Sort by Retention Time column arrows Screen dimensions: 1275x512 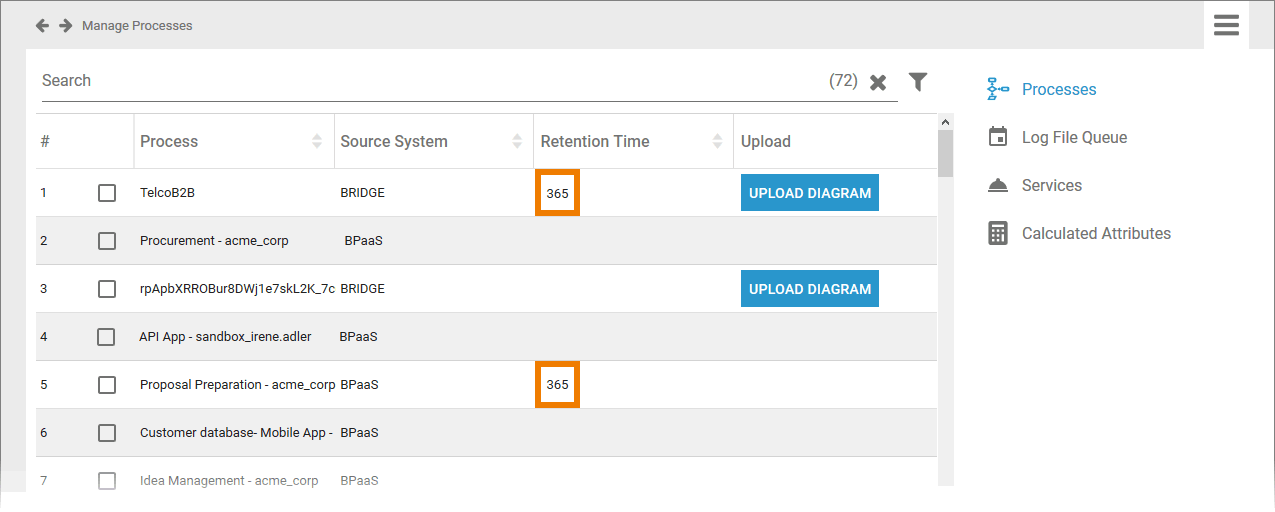click(x=717, y=141)
